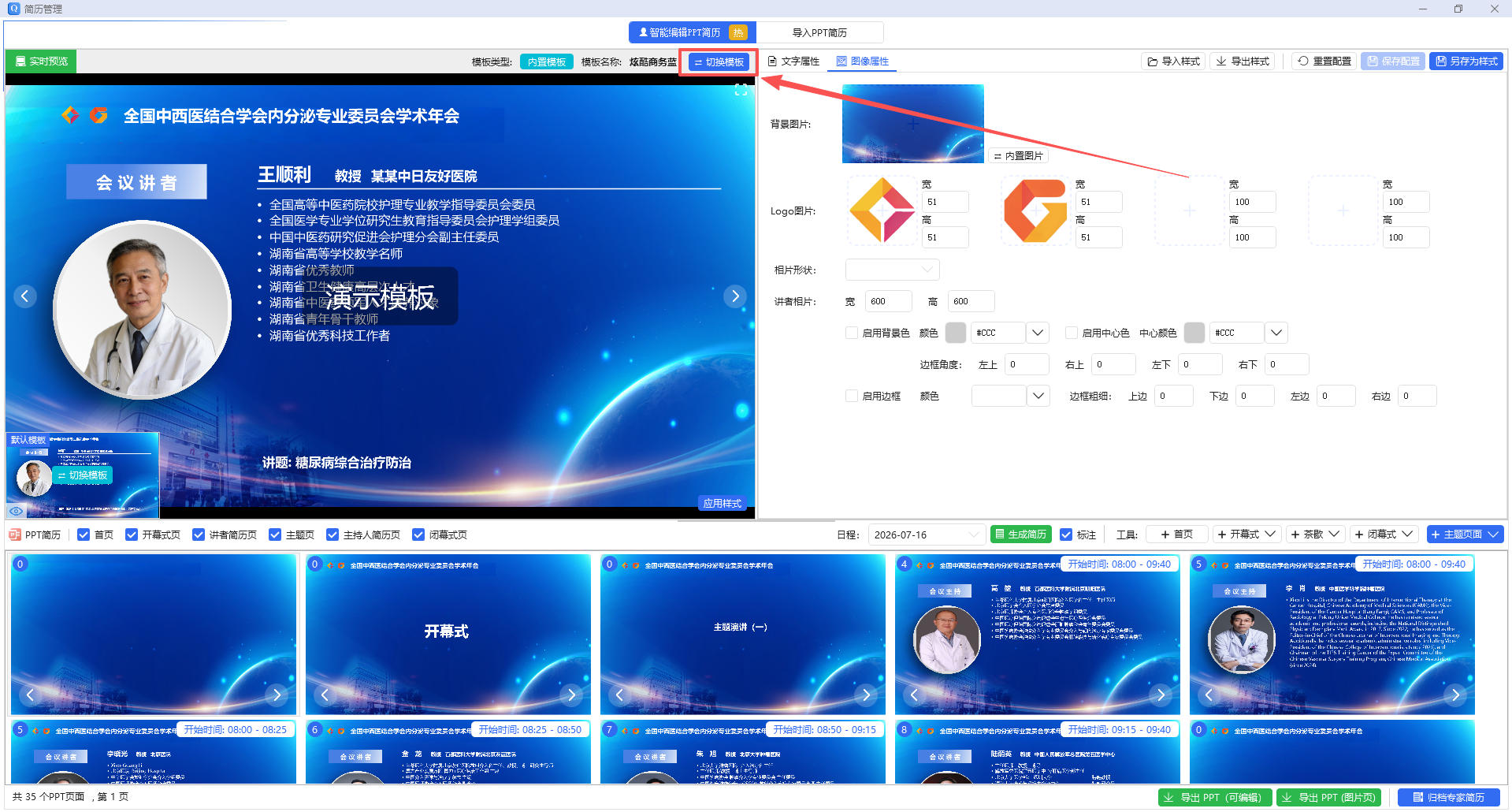Select the first yellow diamond logo image
1512x812 pixels.
[x=882, y=210]
